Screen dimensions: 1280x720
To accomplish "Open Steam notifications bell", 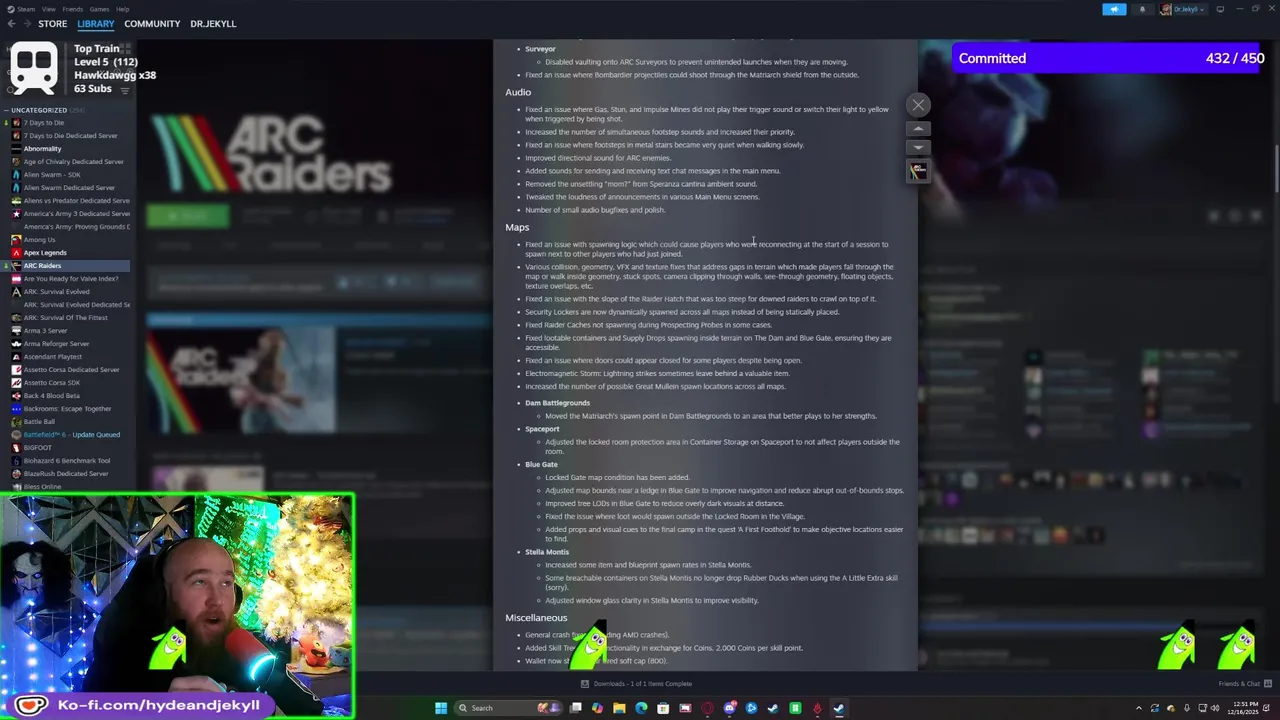I will pos(1142,9).
